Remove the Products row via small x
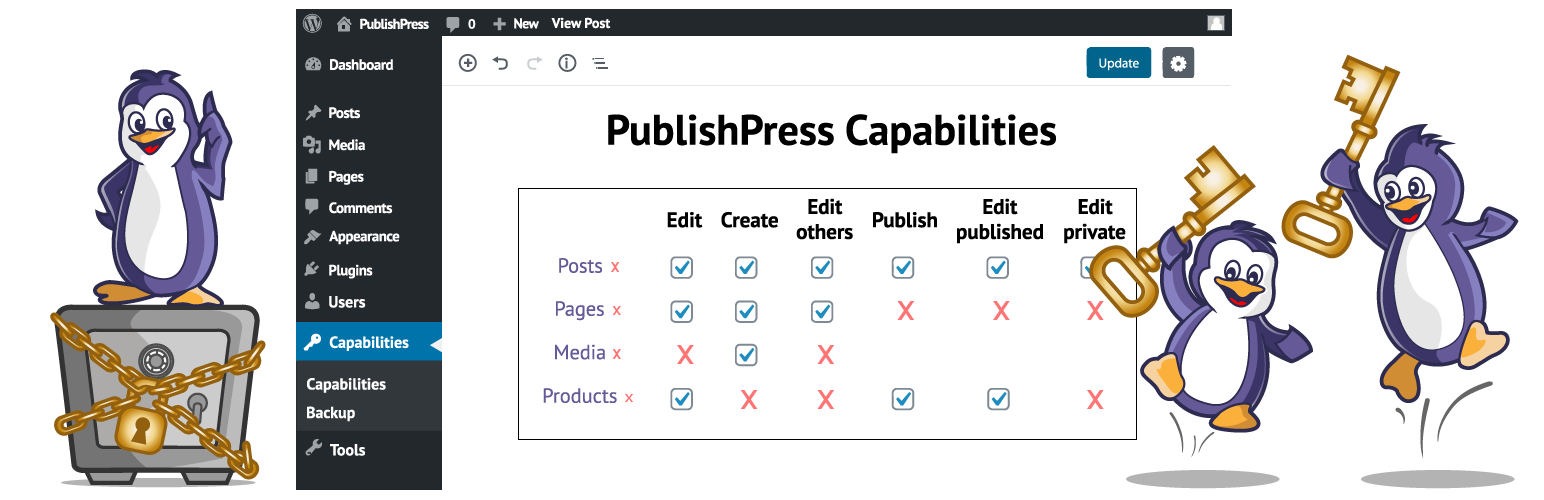Screen dimensions: 1544x500 coord(629,398)
